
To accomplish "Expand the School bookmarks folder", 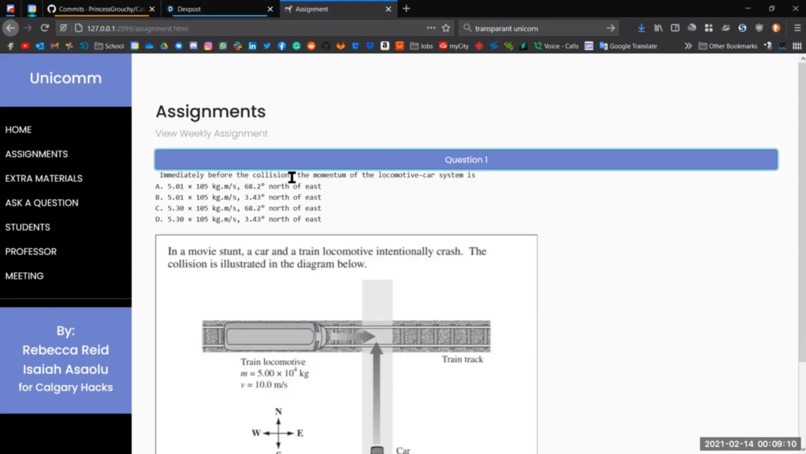I will coord(109,46).
